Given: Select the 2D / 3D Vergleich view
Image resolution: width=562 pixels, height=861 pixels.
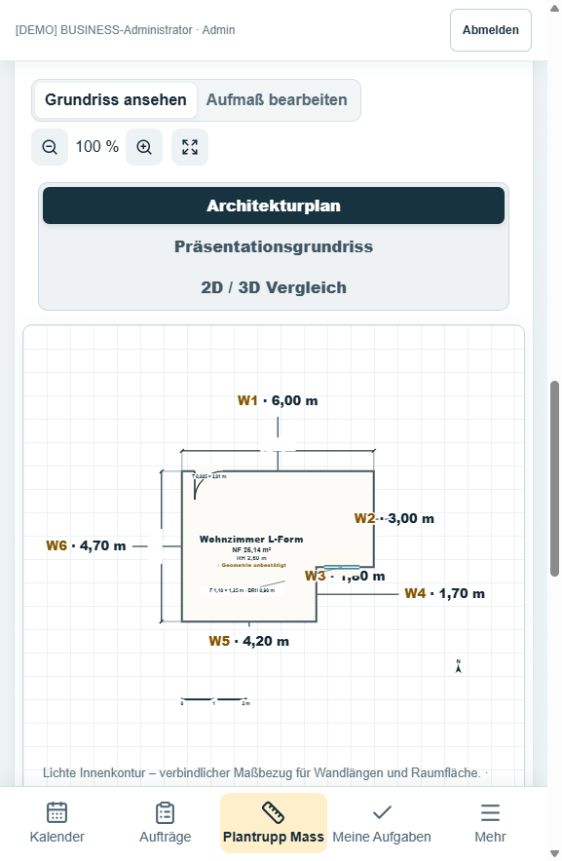Looking at the screenshot, I should [274, 287].
